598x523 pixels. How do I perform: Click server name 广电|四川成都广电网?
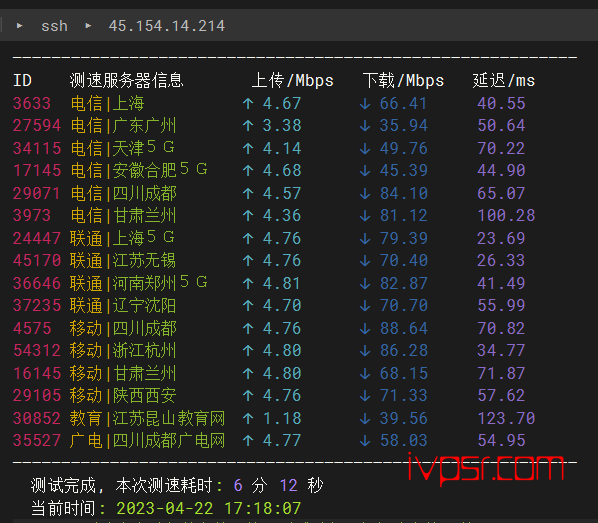click(x=147, y=441)
